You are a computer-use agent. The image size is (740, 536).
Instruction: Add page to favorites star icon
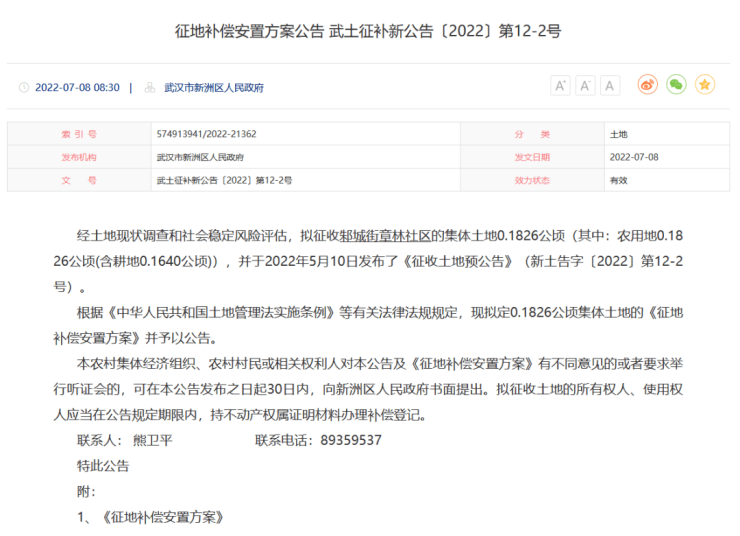click(705, 85)
